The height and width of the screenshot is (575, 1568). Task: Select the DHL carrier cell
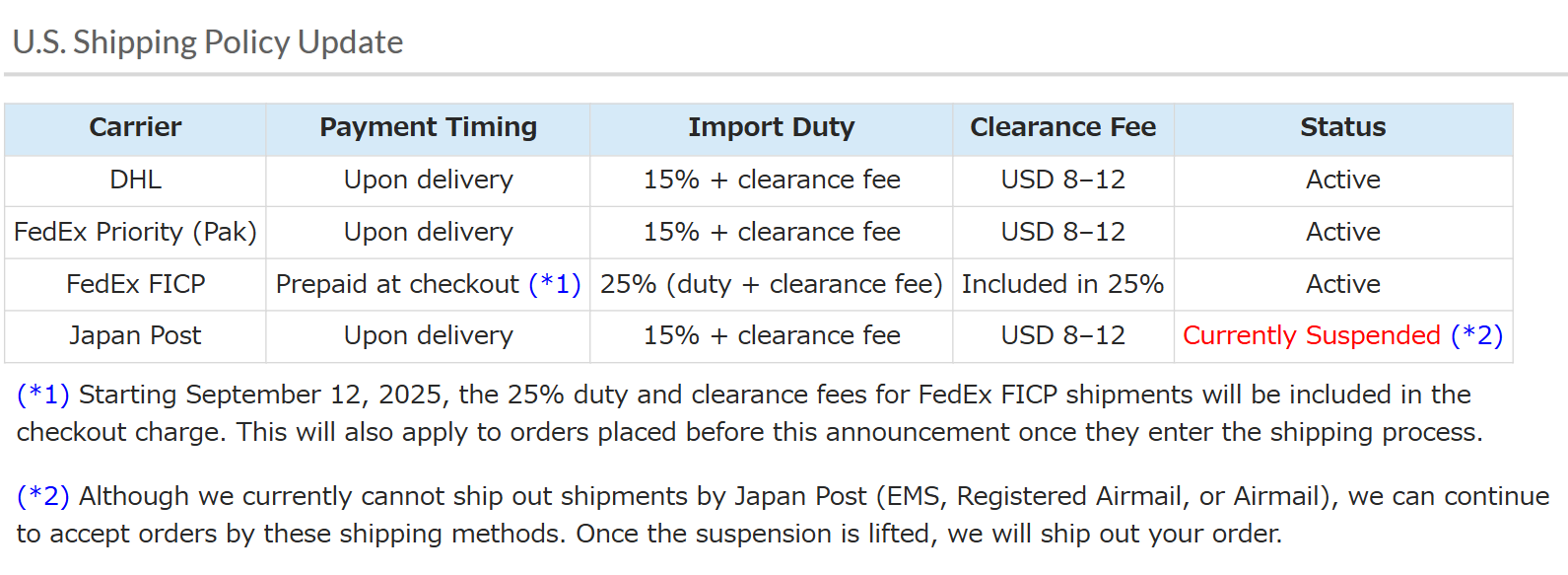pos(135,180)
